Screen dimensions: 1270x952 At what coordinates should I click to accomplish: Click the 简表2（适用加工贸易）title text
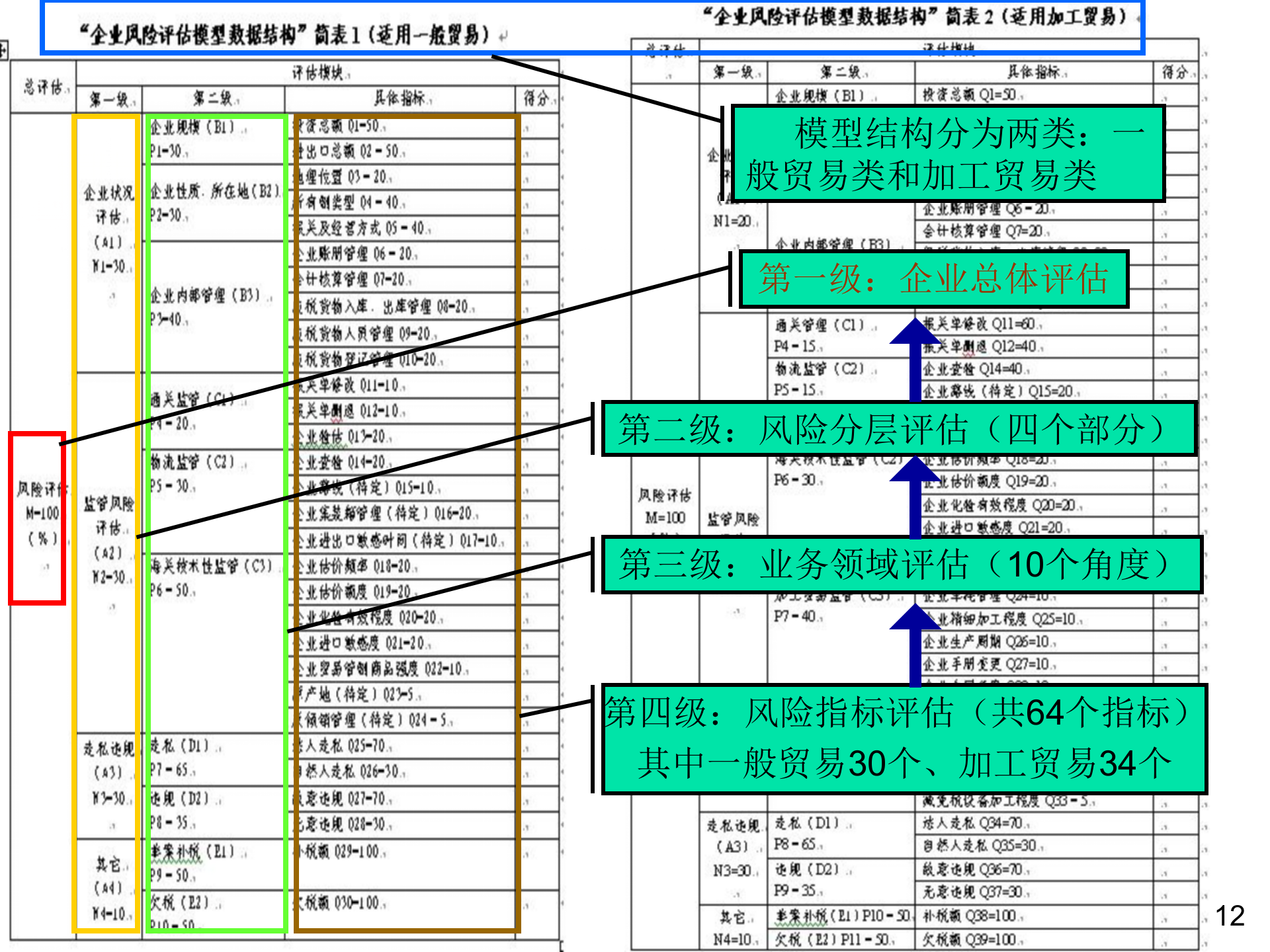914,16
